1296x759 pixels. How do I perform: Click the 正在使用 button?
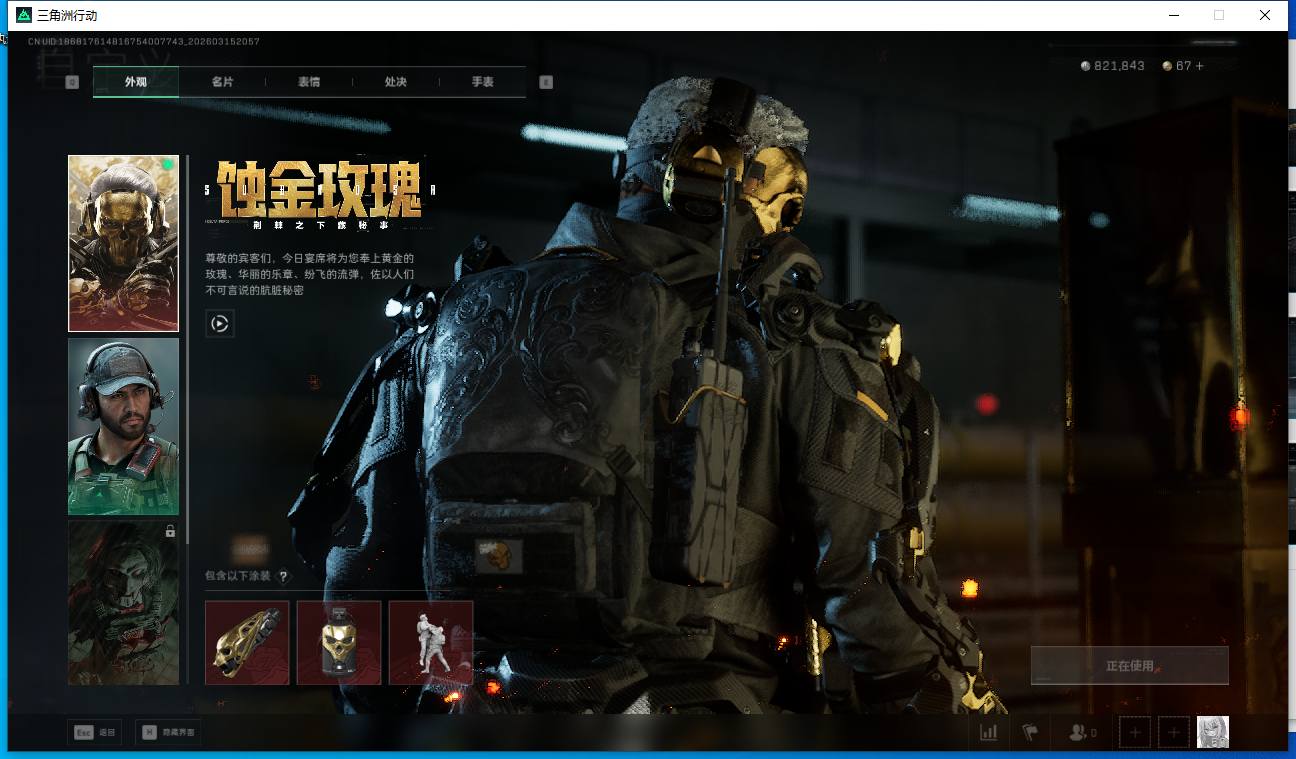pyautogui.click(x=1129, y=665)
